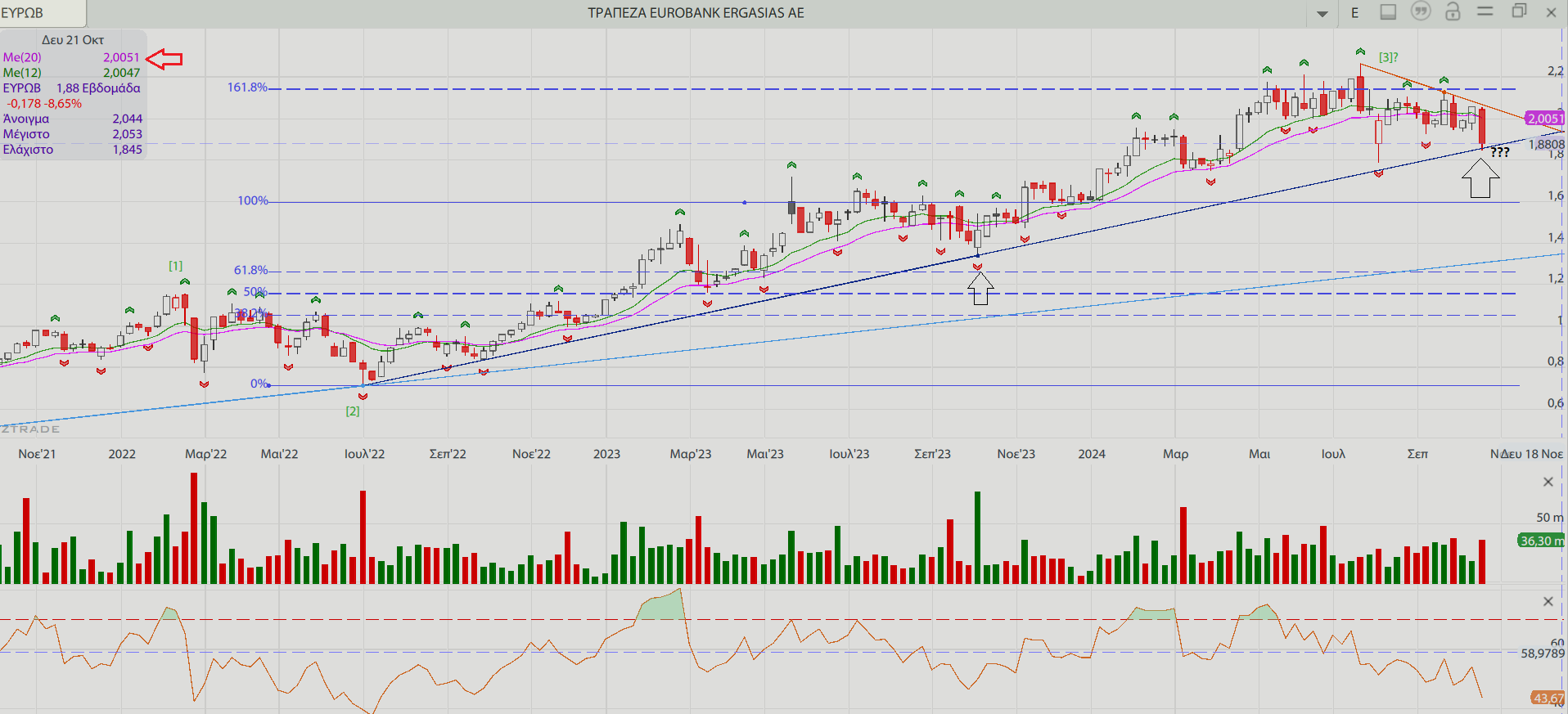Select the 1,8808 last price label
The image size is (1568, 714).
click(1546, 144)
